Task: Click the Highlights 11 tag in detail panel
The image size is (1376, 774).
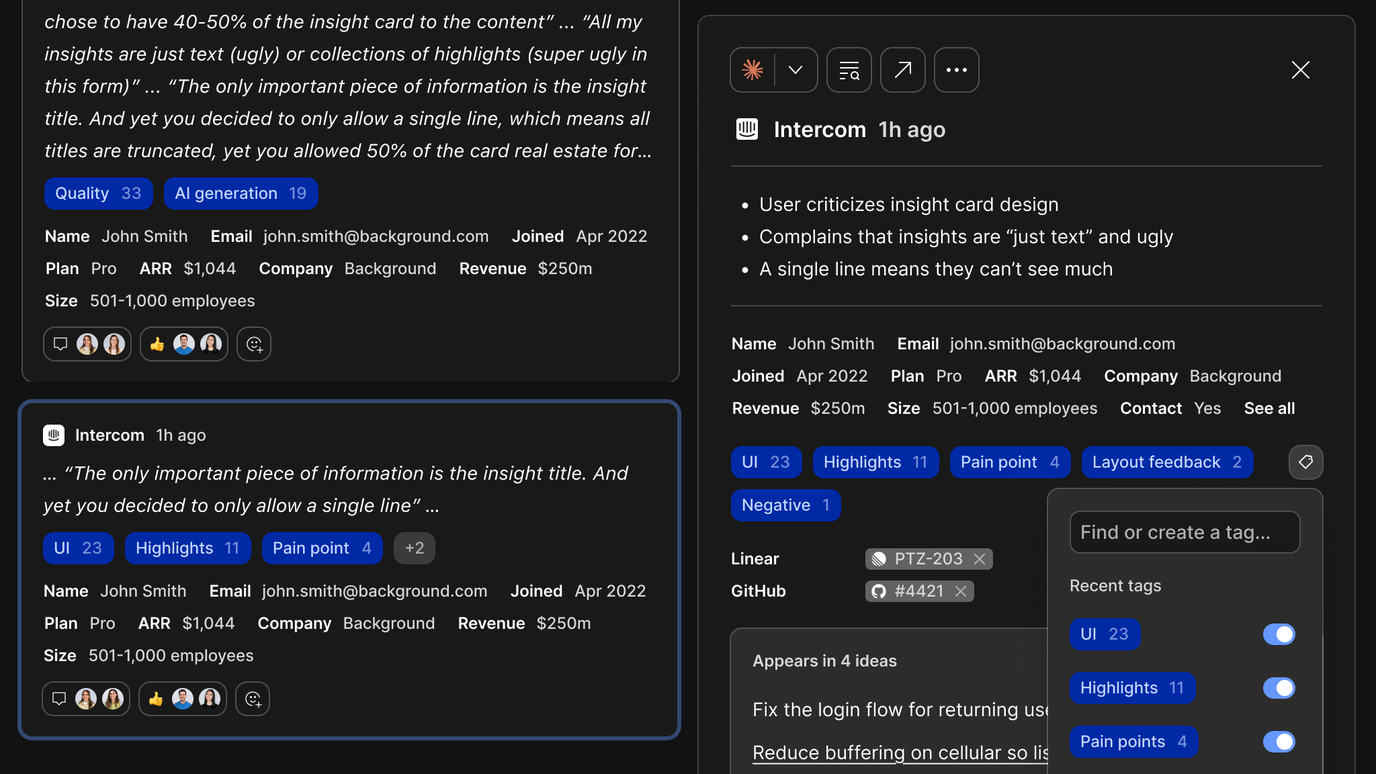Action: (x=876, y=462)
